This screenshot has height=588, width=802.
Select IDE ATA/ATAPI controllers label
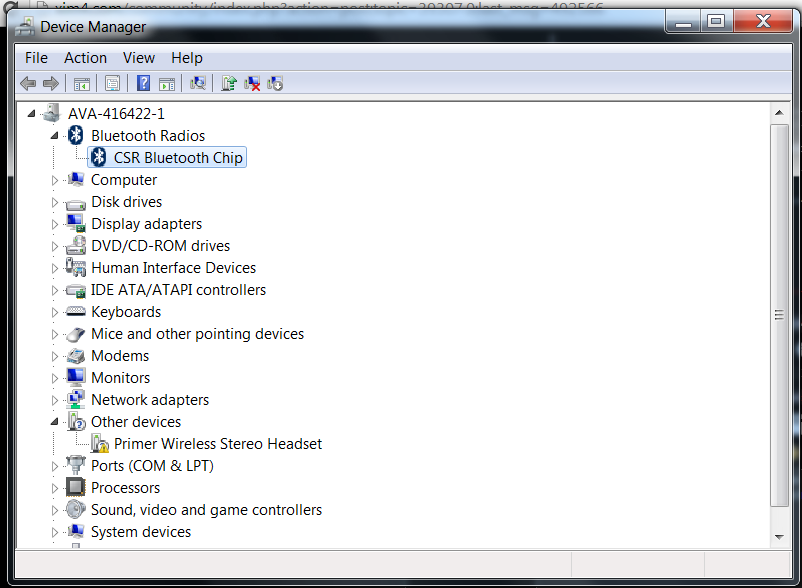179,289
